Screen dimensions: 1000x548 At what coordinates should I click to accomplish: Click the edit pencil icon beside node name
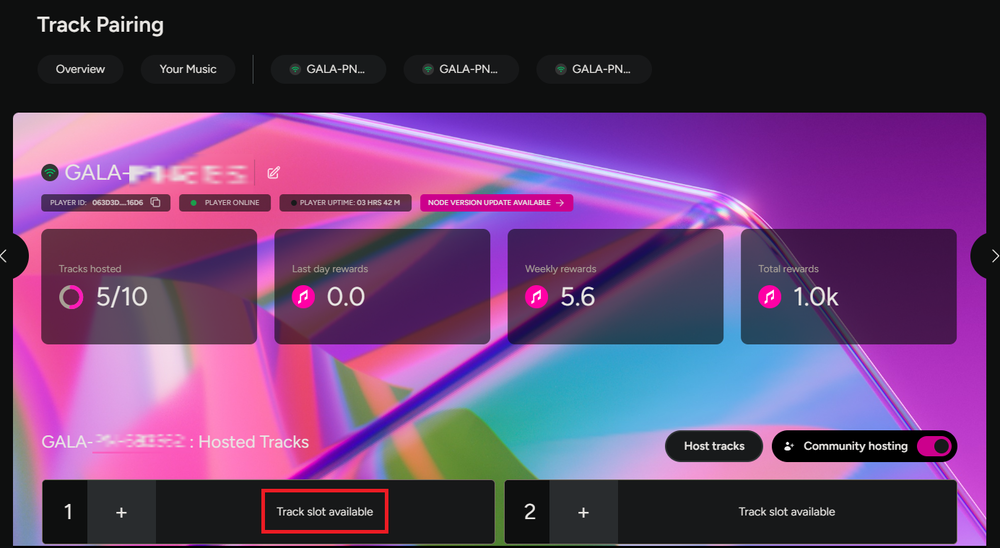(273, 172)
